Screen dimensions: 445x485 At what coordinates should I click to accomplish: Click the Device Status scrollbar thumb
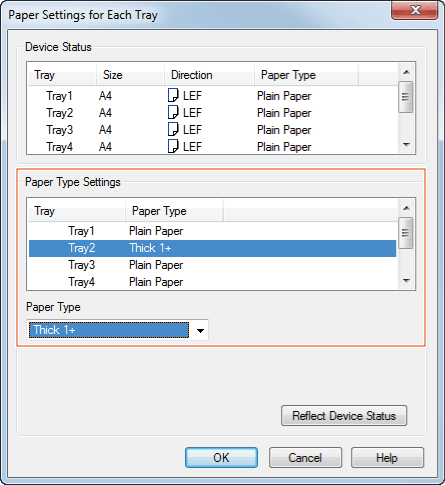406,97
